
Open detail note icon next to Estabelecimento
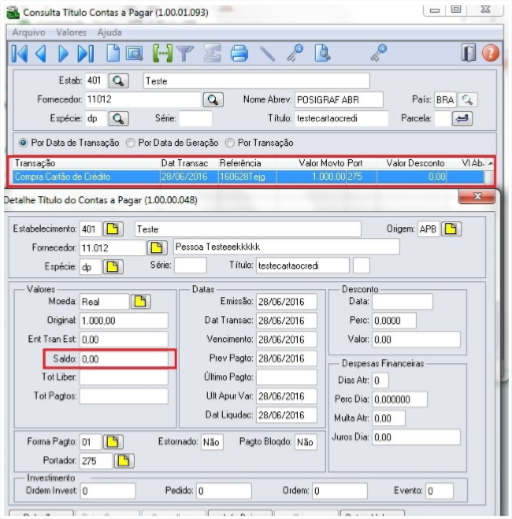point(113,229)
